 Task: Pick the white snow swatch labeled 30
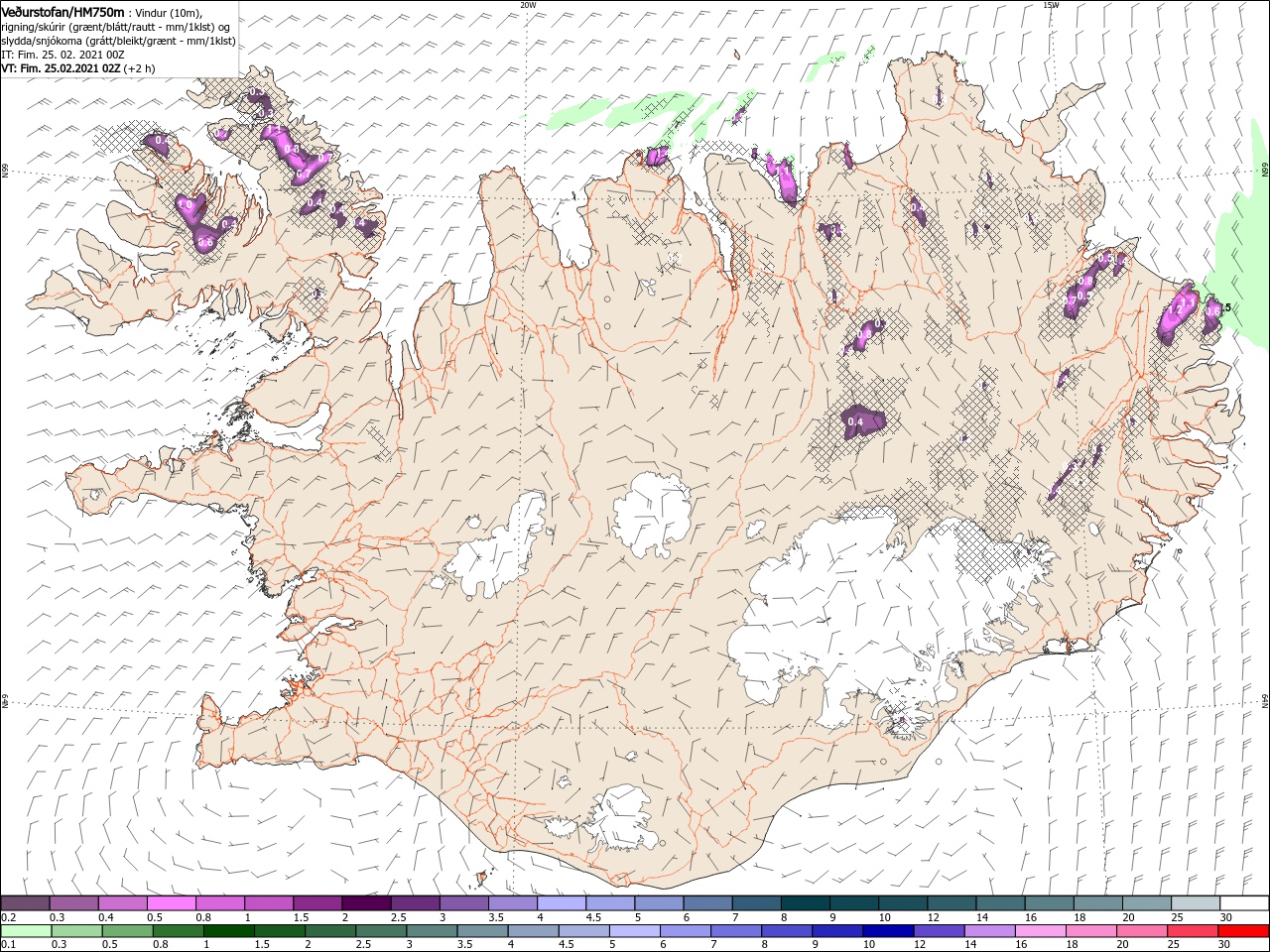pos(1244,903)
